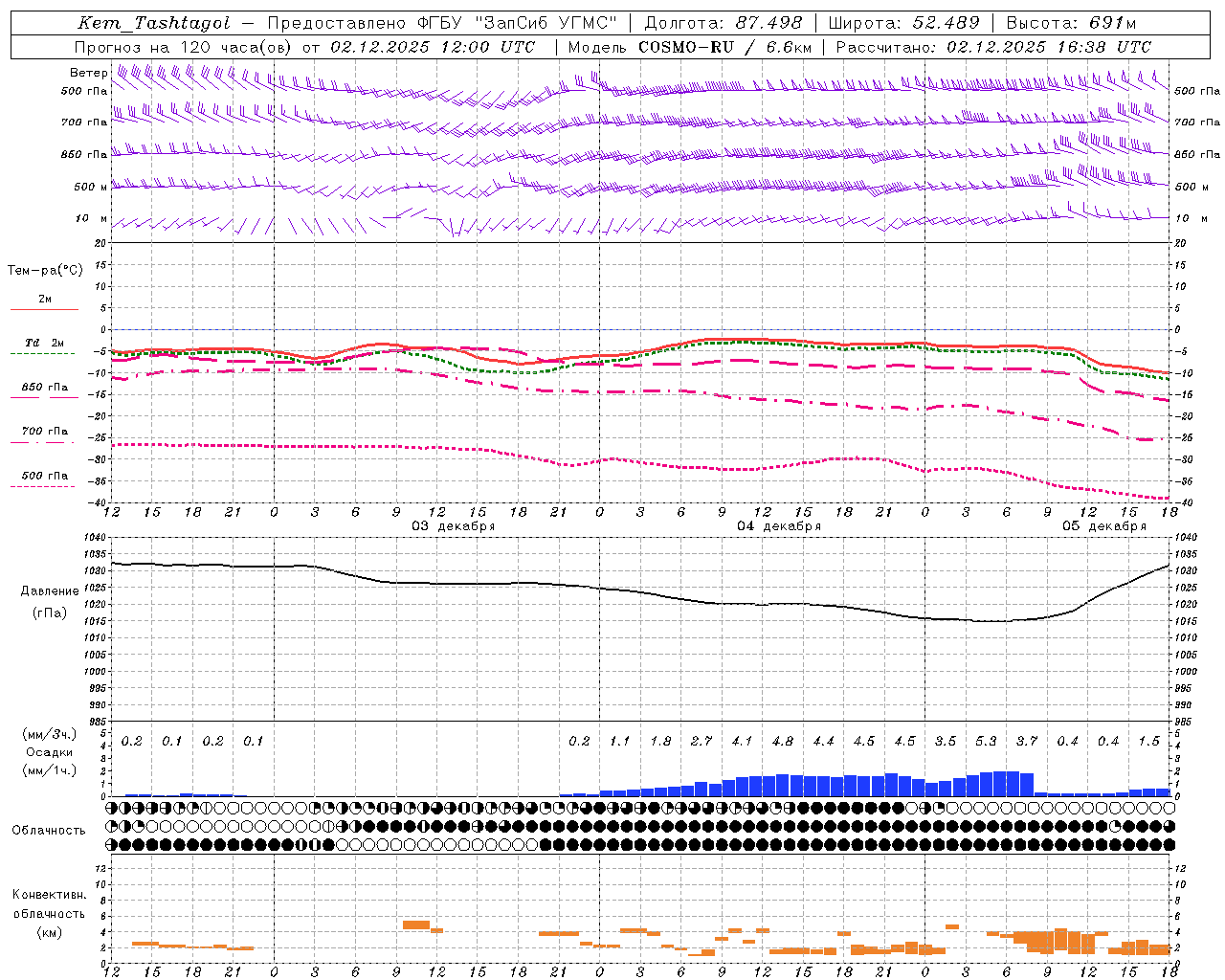Click the 1.1 precipitation value

click(620, 742)
